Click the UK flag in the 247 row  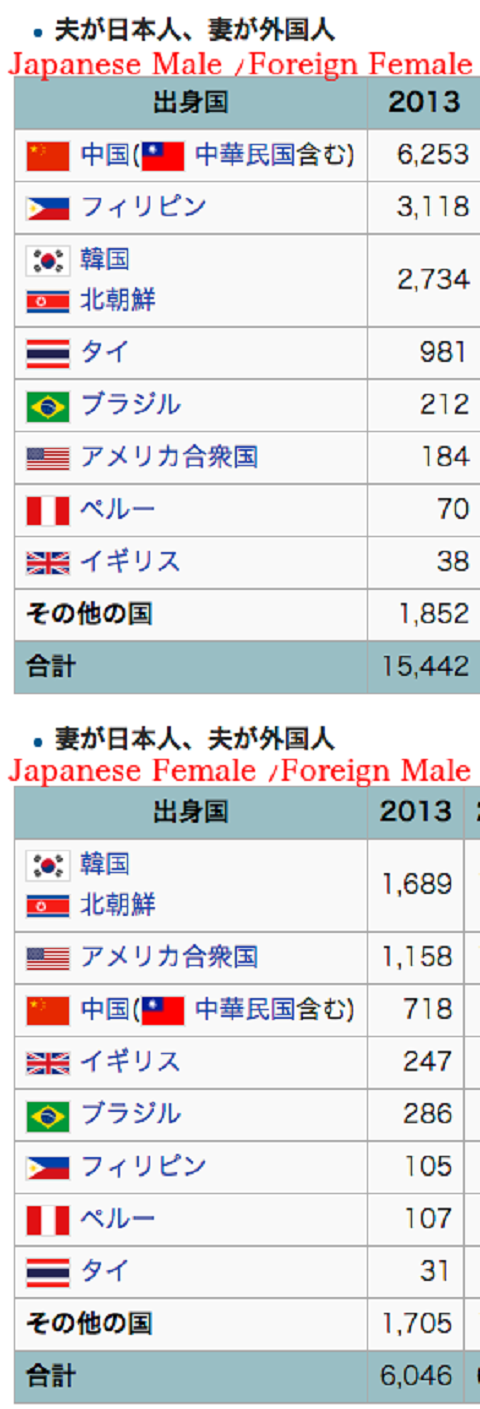(48, 1062)
